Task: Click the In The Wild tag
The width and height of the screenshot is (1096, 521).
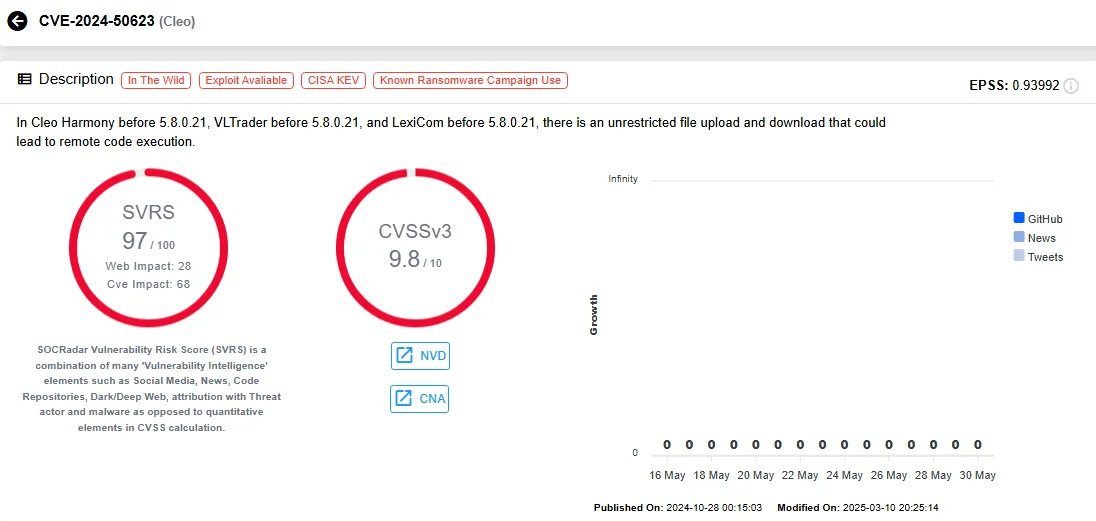Action: [x=157, y=80]
